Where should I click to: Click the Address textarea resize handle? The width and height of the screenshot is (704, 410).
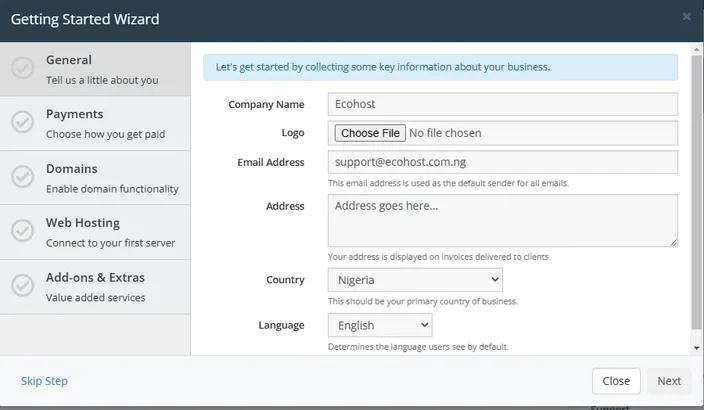click(673, 242)
